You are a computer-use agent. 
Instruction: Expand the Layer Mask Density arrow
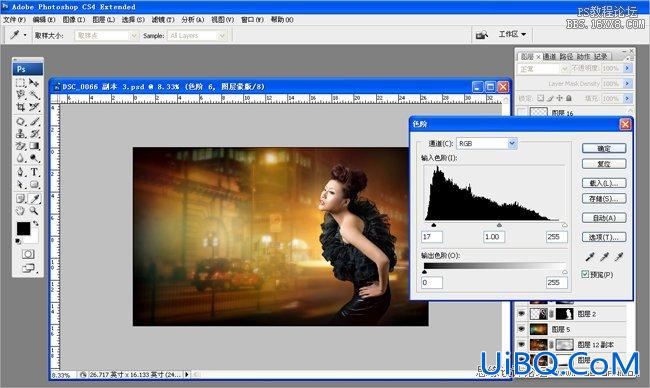point(628,83)
